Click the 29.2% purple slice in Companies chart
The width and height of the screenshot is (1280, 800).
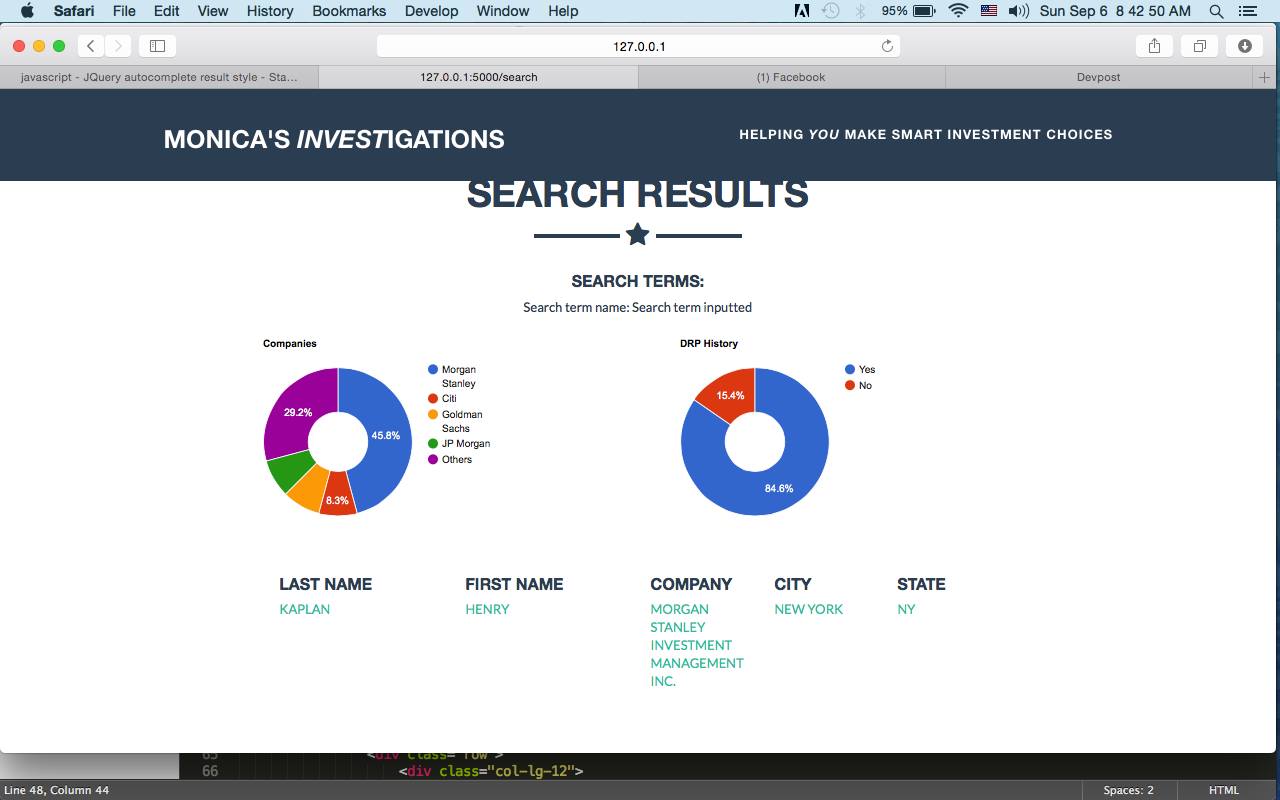click(x=298, y=412)
